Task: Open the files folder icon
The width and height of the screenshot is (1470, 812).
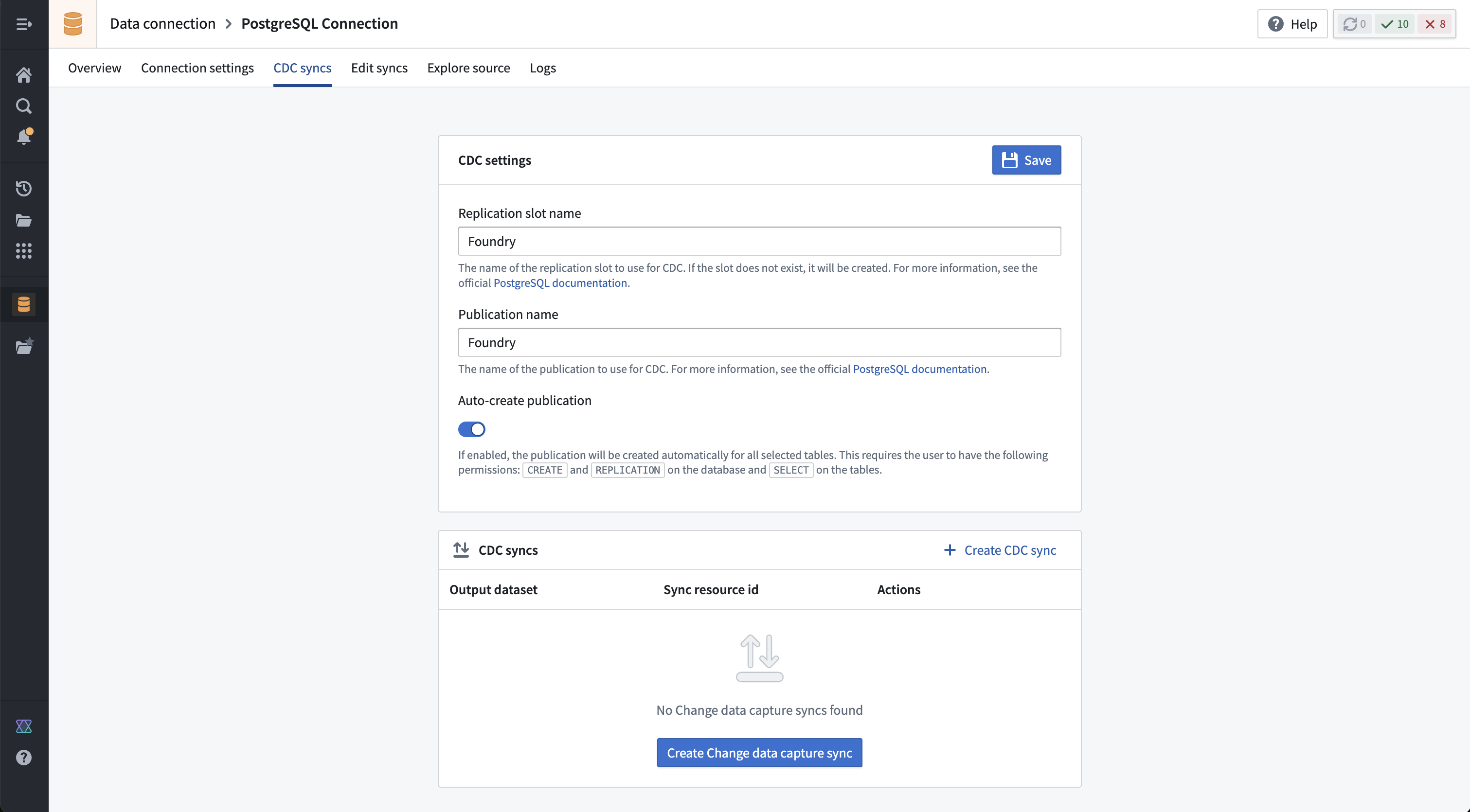Action: (23, 220)
